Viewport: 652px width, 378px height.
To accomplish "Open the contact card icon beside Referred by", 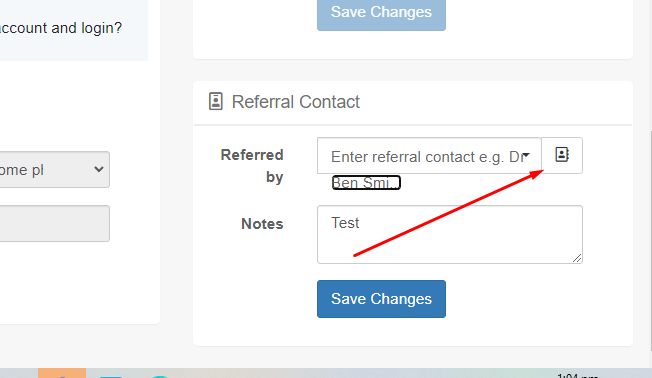I will pyautogui.click(x=562, y=155).
